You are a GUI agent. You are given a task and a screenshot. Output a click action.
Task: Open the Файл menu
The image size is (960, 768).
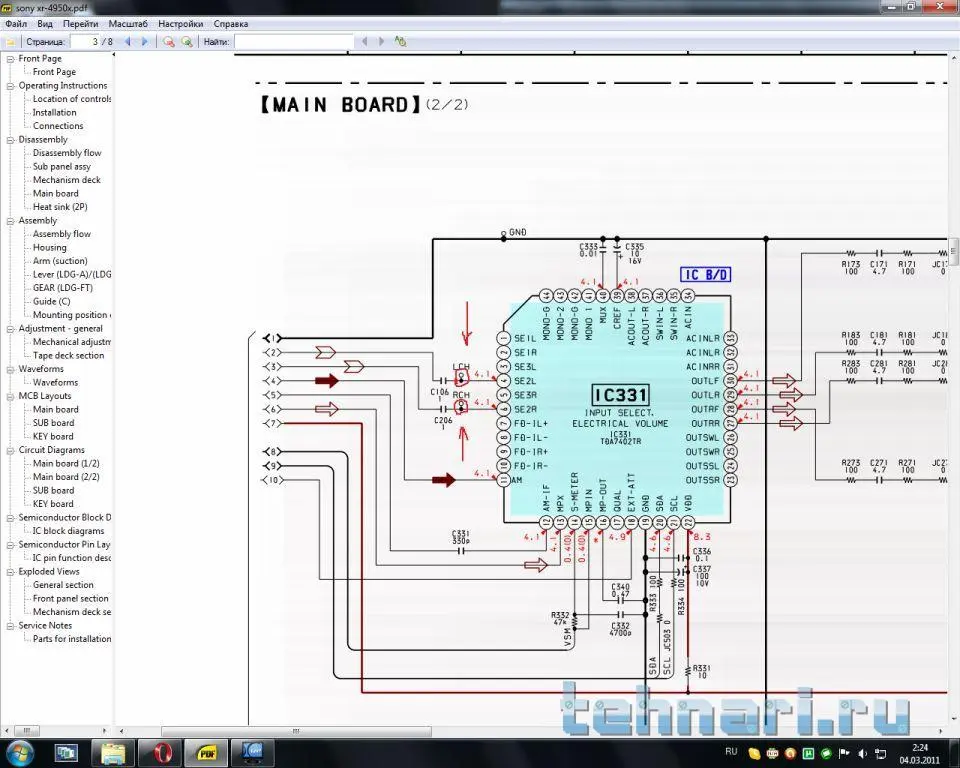coord(16,24)
